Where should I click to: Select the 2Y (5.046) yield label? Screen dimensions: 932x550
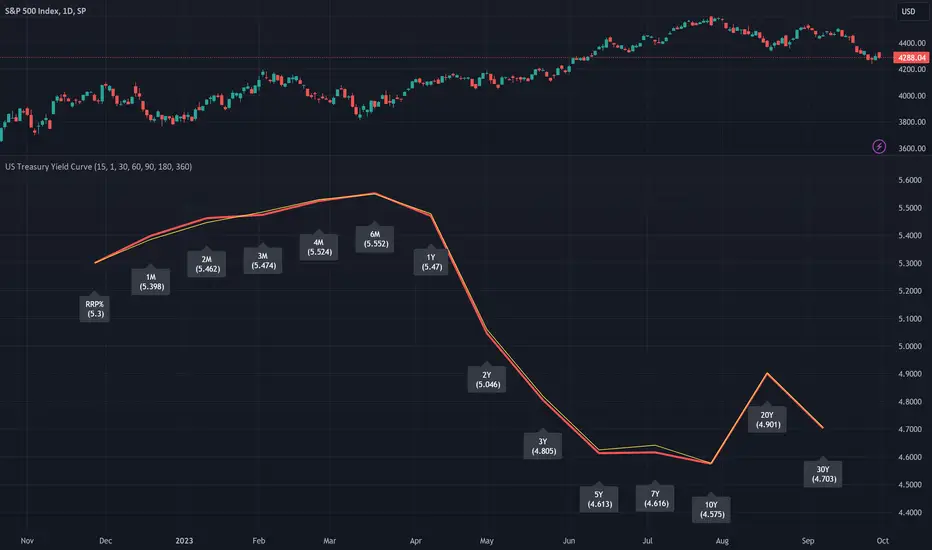487,379
